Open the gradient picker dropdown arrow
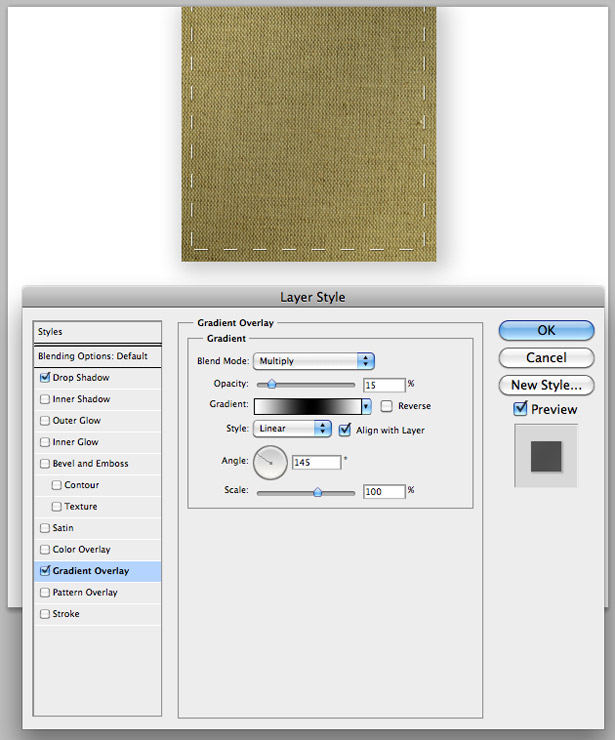This screenshot has width=615, height=740. click(366, 406)
